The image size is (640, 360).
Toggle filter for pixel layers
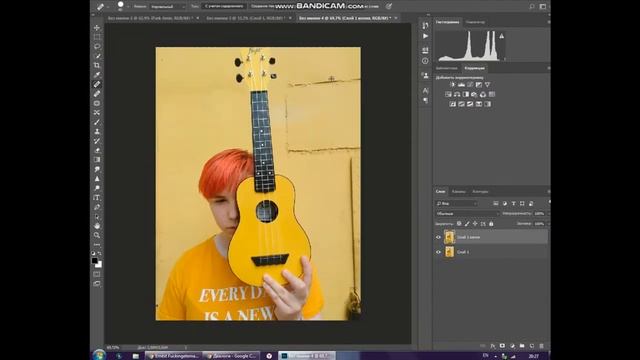pyautogui.click(x=496, y=203)
